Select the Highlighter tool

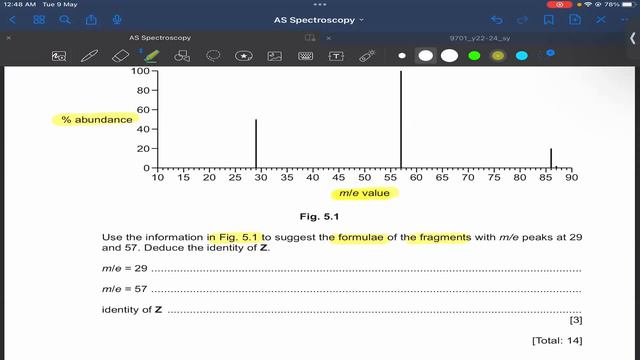tap(151, 56)
